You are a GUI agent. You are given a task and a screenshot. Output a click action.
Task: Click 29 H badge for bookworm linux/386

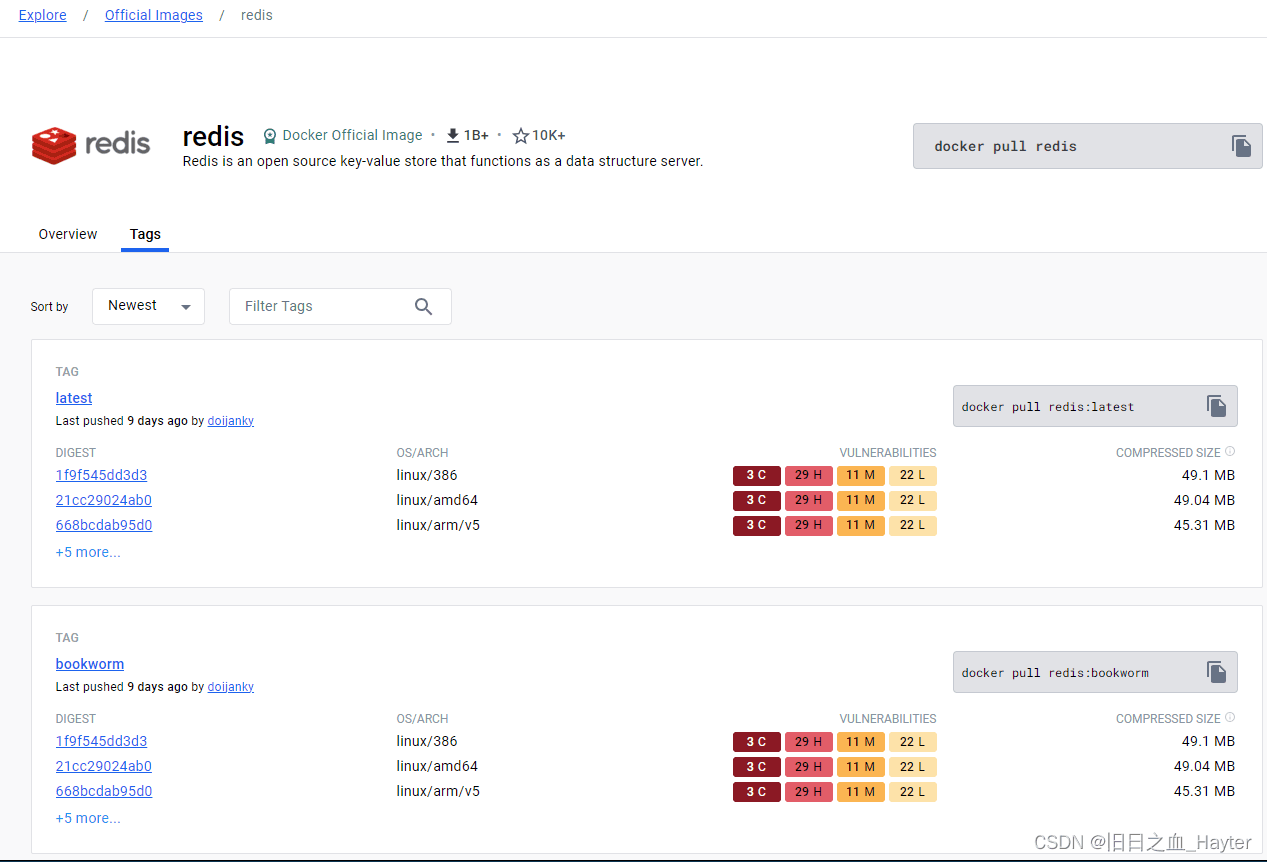pyautogui.click(x=809, y=741)
